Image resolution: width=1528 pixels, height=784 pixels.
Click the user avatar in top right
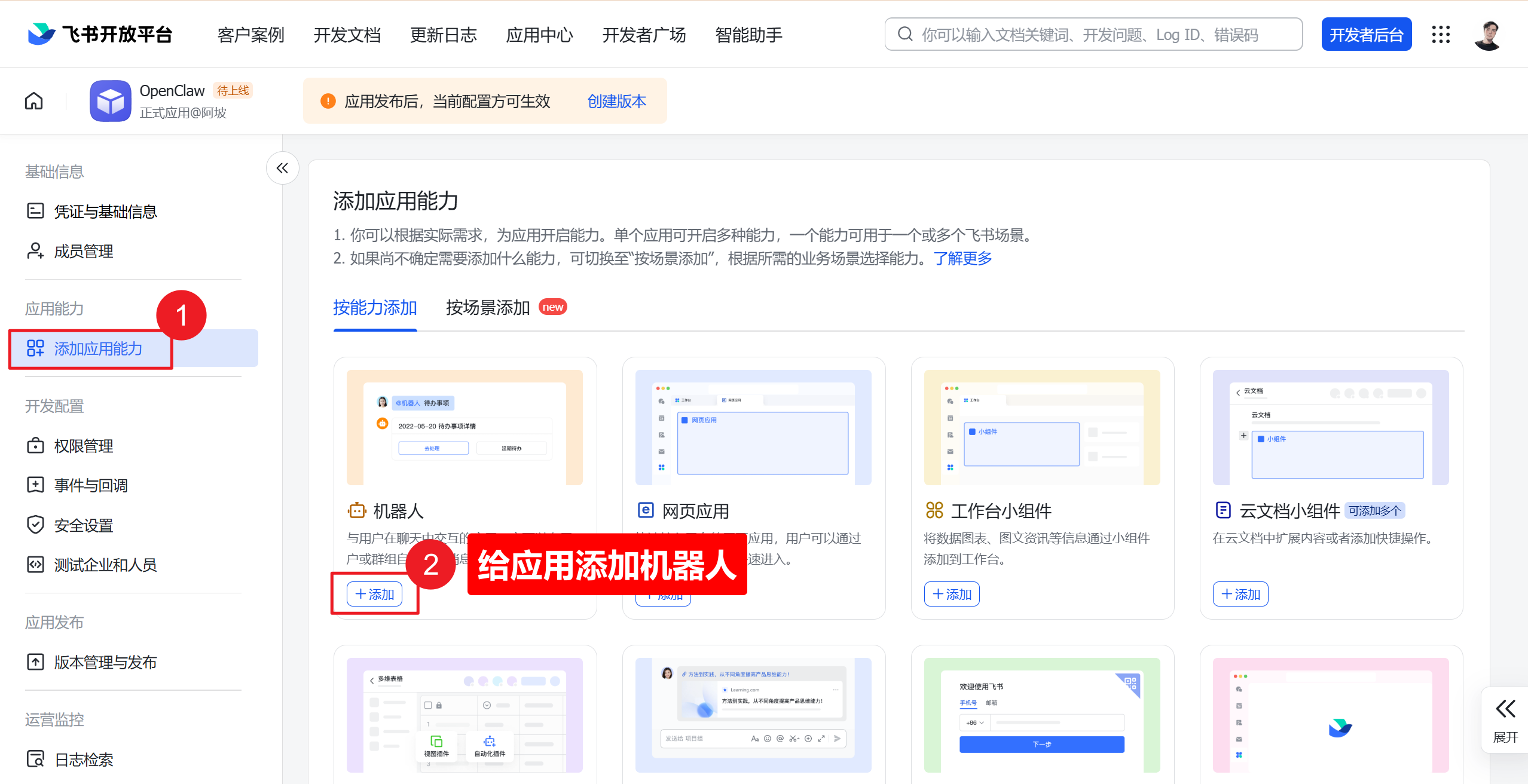click(x=1489, y=35)
